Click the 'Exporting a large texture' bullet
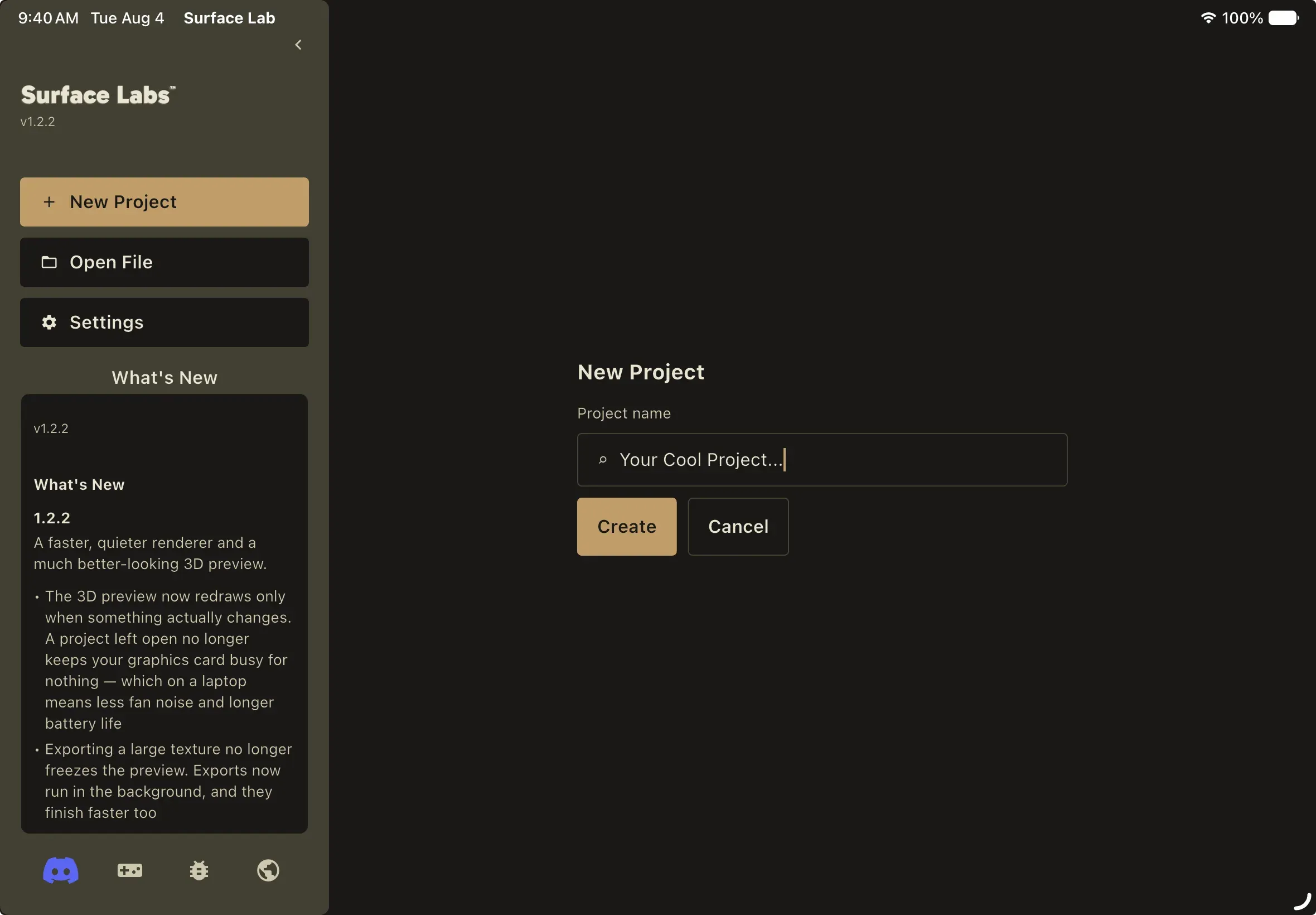This screenshot has height=915, width=1316. [x=168, y=781]
